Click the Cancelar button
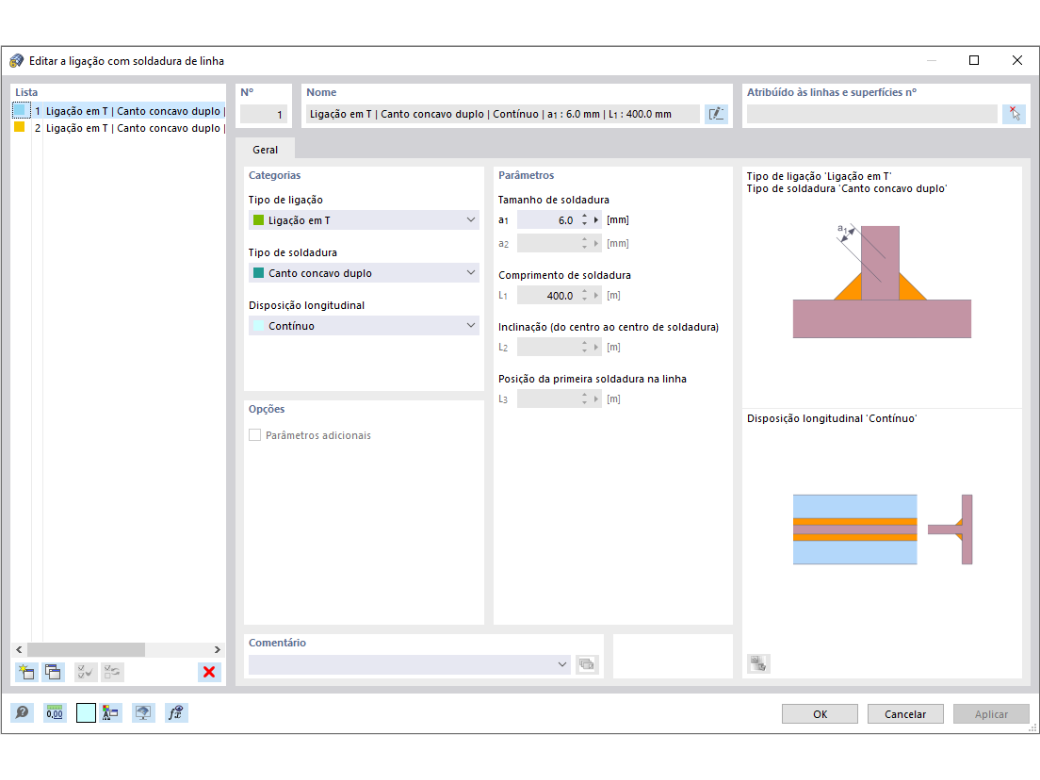This screenshot has height=780, width=1040. point(905,714)
